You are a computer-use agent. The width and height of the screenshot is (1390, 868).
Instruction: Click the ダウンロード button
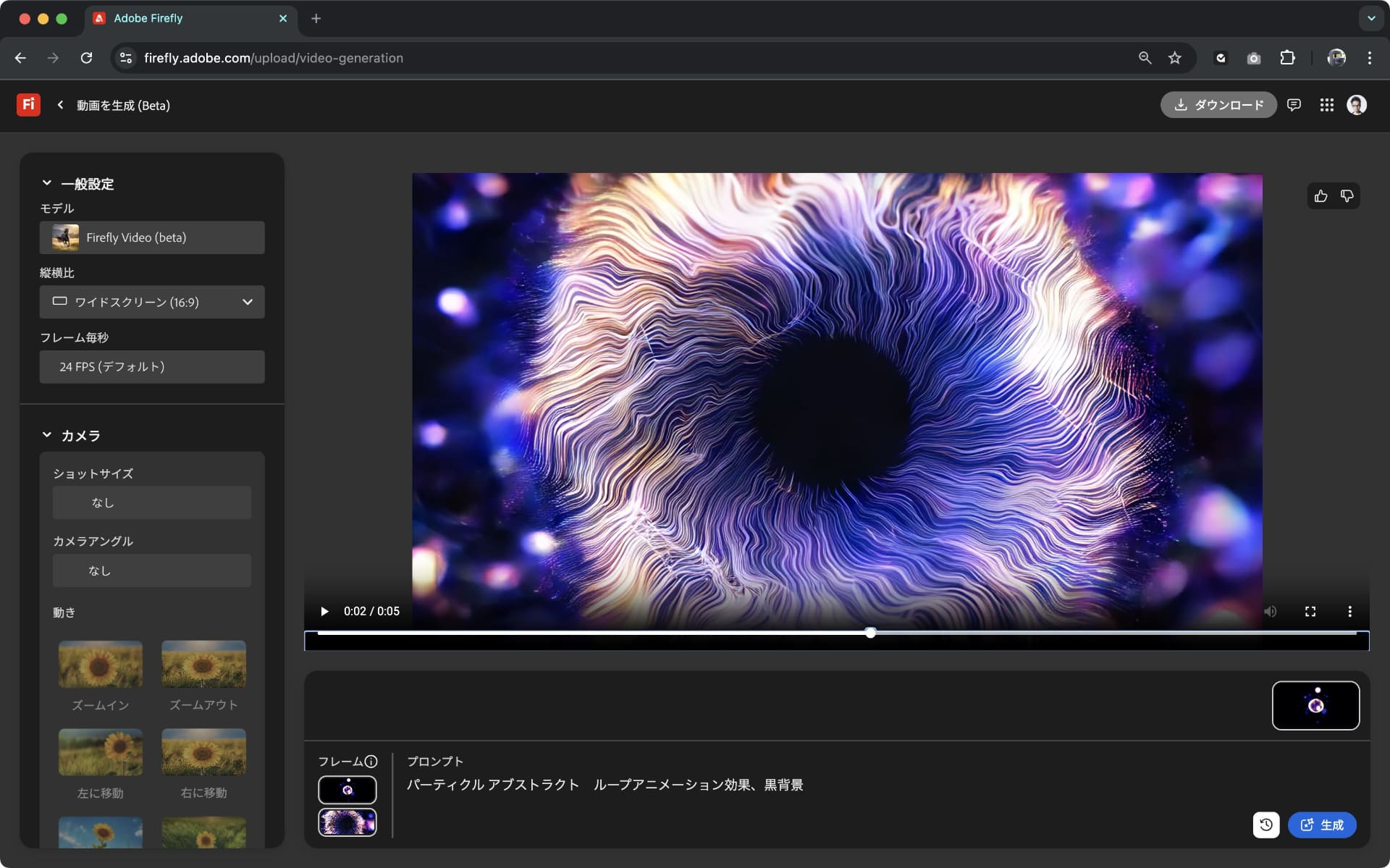tap(1218, 105)
